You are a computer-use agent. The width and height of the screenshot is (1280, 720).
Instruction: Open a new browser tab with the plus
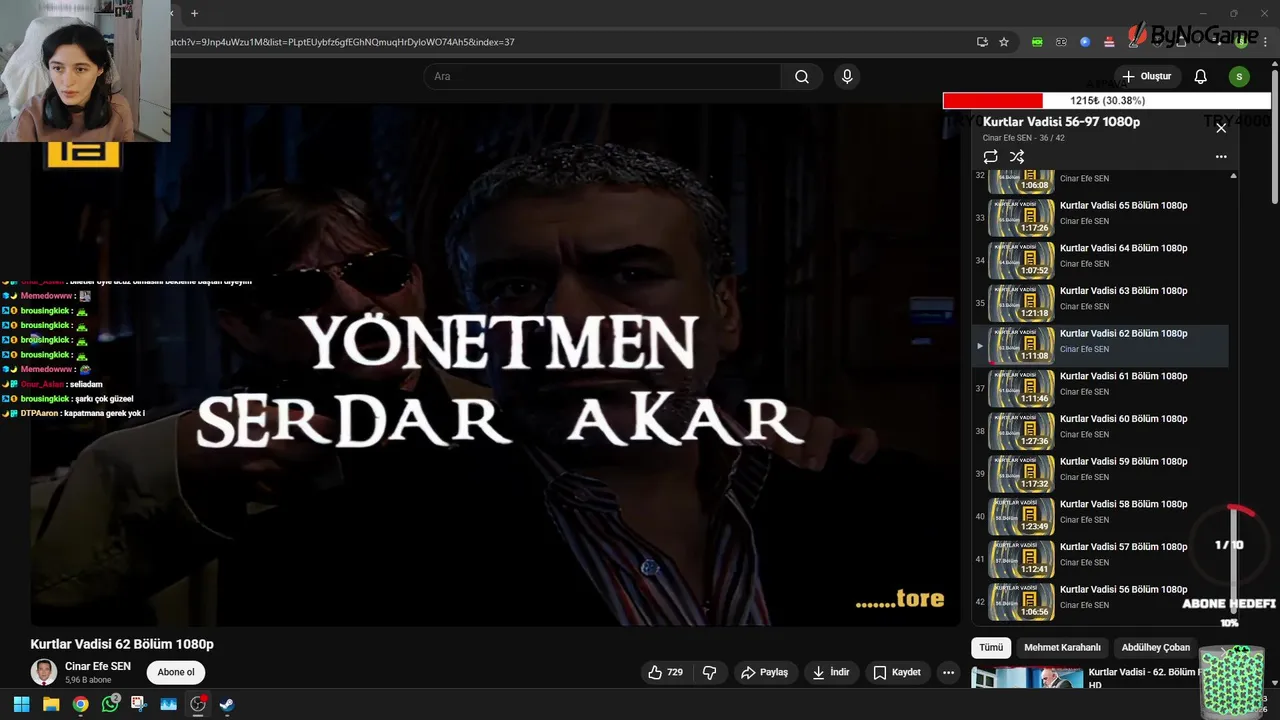[194, 13]
